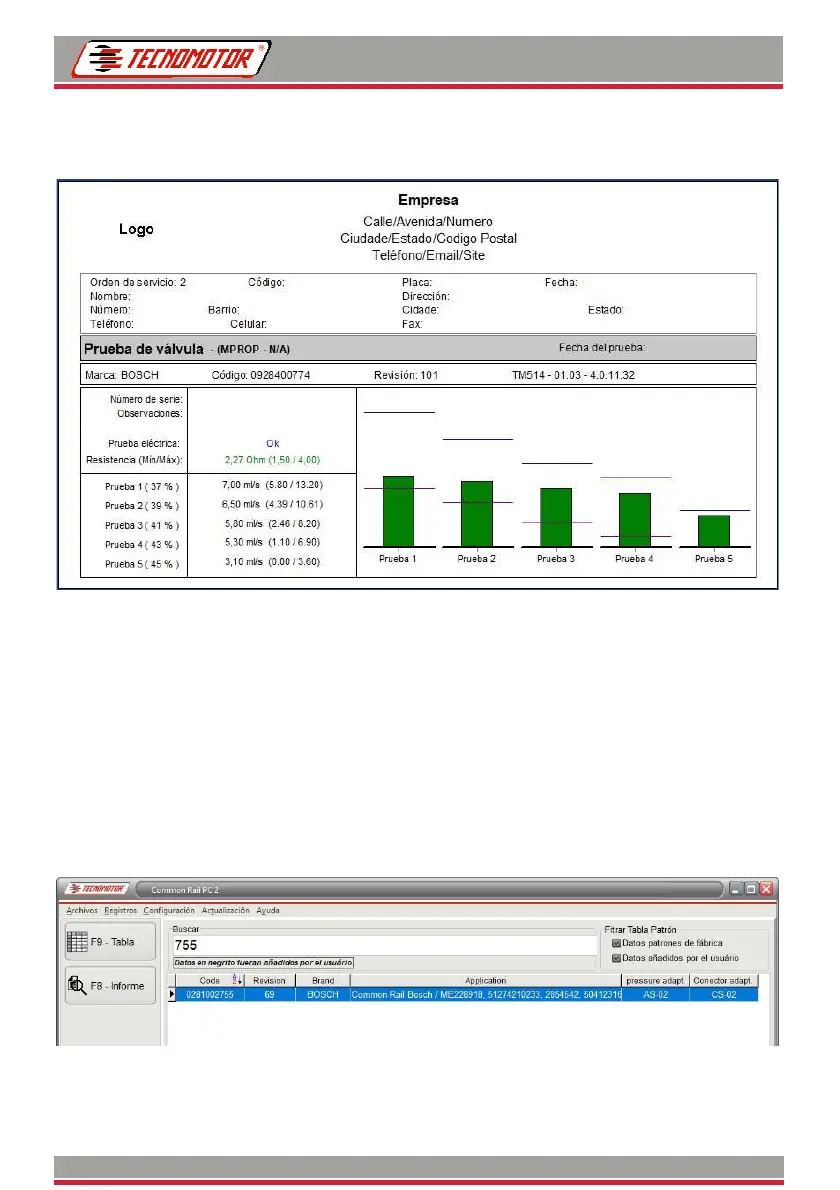840x1190 pixels.
Task: Maximize the Common Rail PC 2 window
Action: point(750,889)
